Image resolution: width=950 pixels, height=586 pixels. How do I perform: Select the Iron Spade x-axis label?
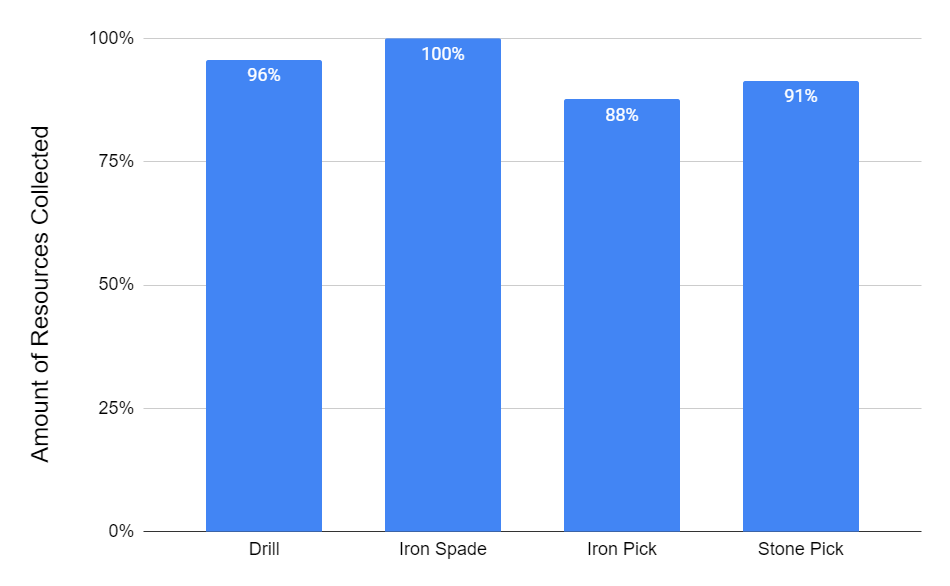442,549
